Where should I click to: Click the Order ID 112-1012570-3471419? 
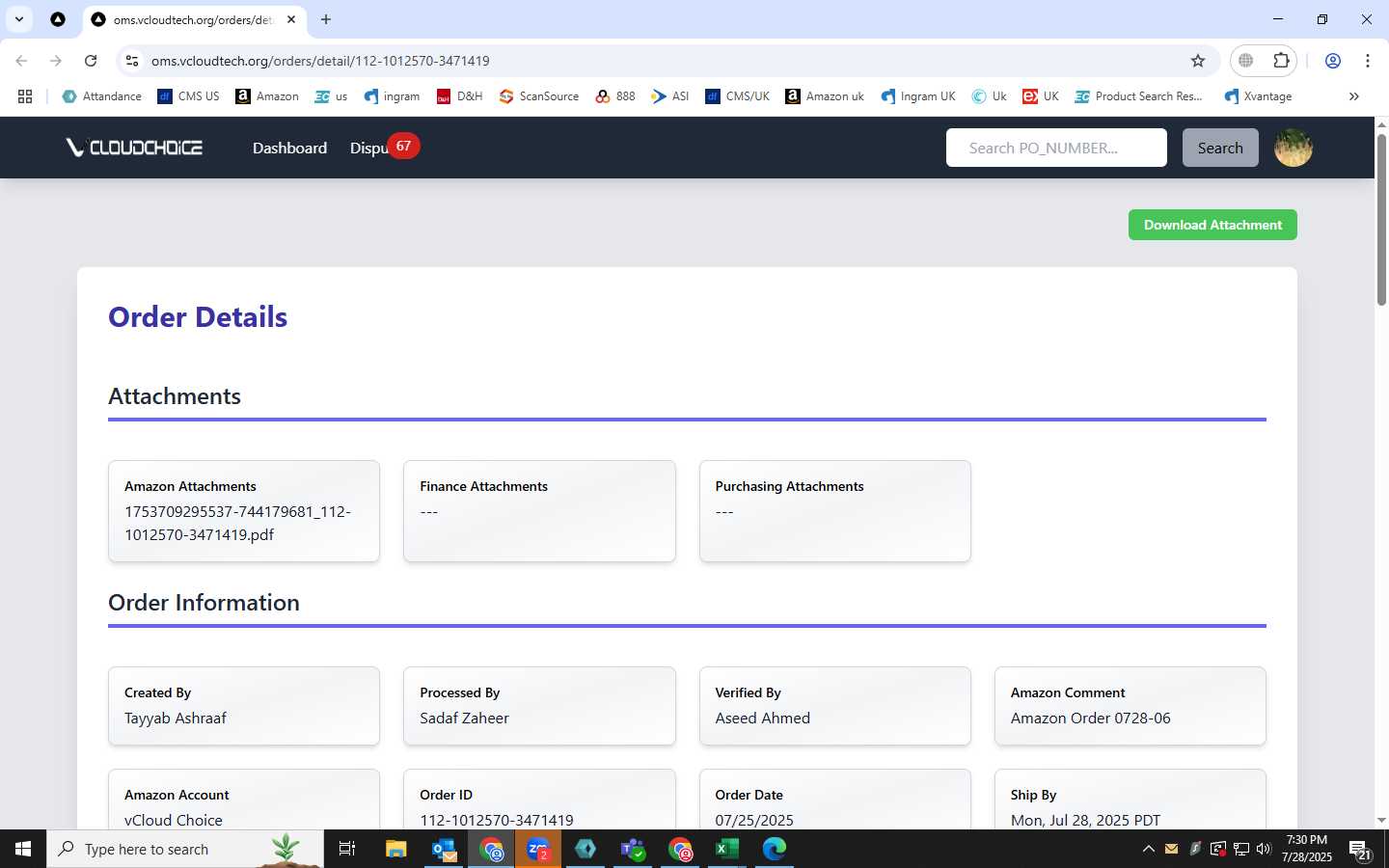[x=497, y=820]
